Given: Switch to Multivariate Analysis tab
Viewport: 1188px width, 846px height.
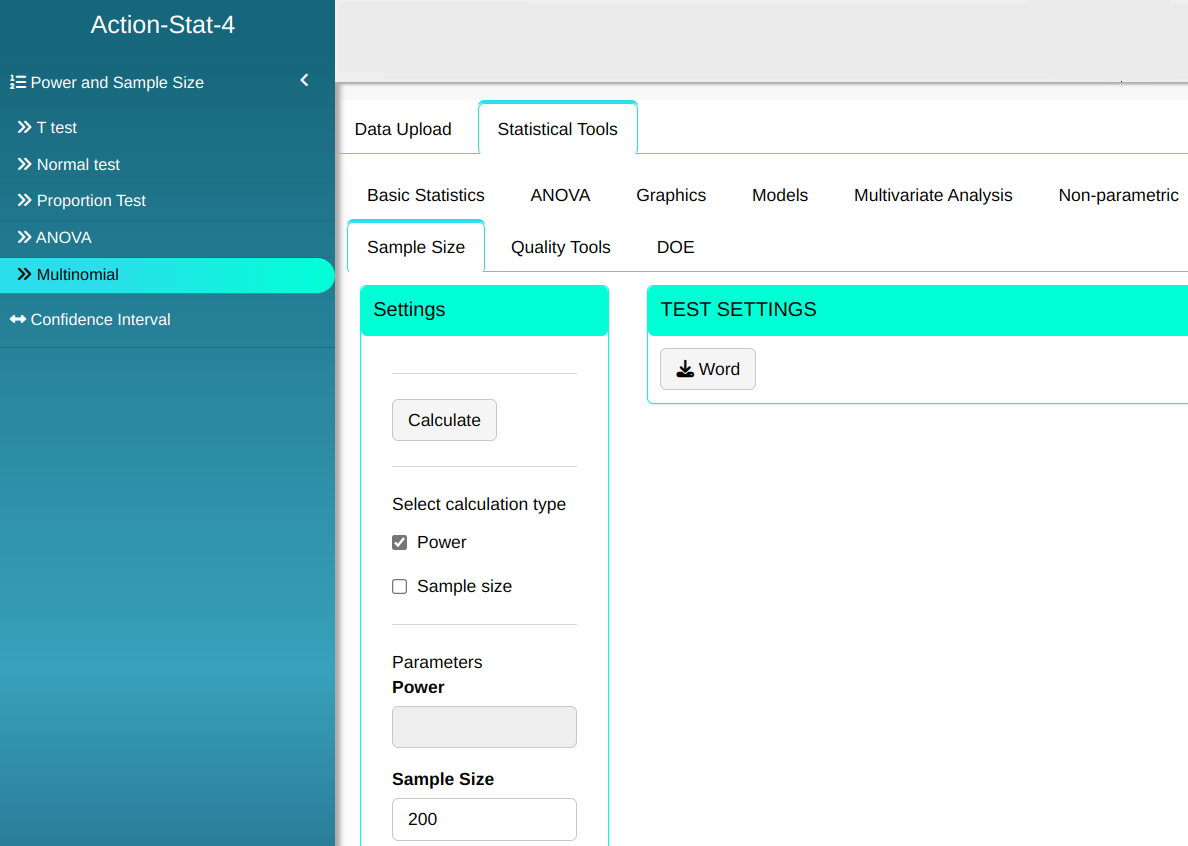Looking at the screenshot, I should 933,195.
